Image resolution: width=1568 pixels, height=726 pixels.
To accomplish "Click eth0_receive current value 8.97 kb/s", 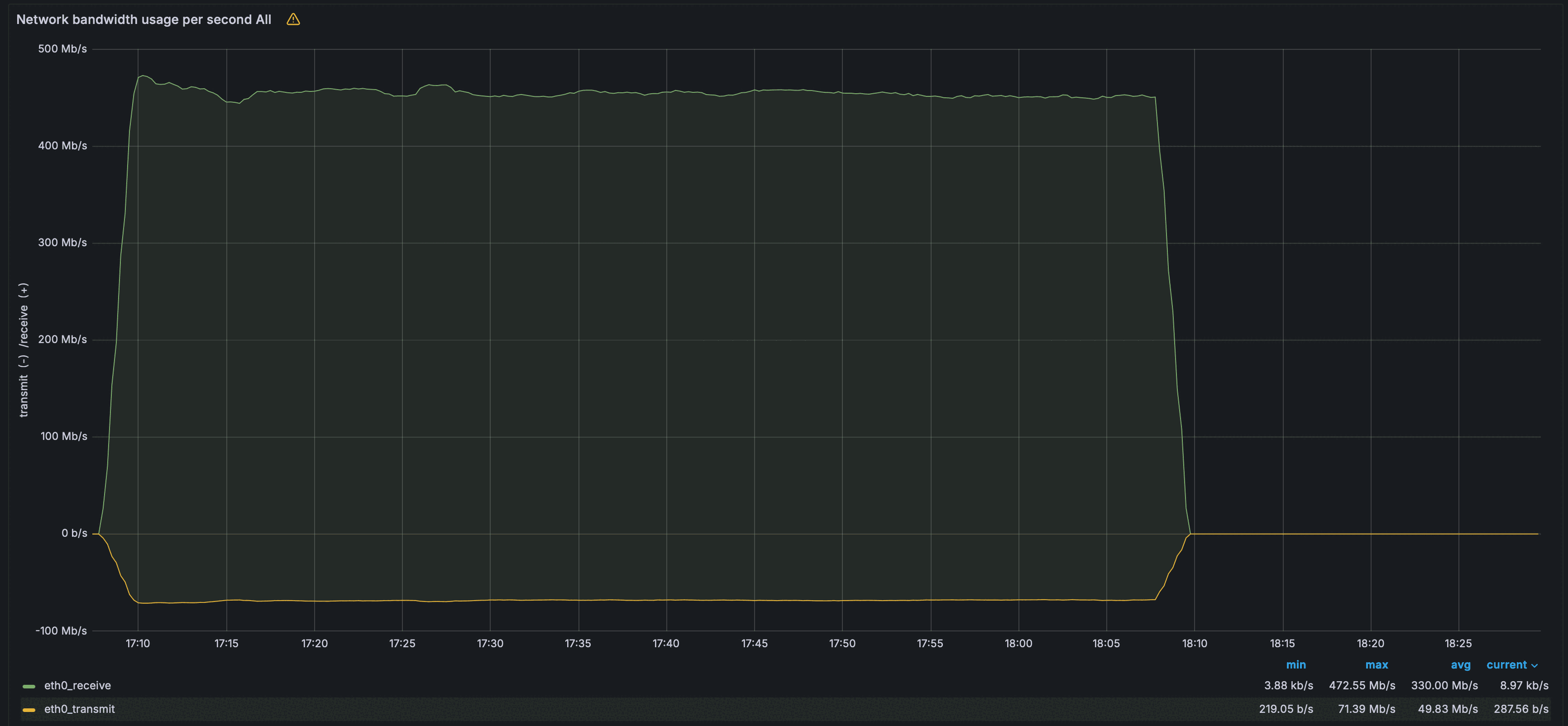I will point(1524,686).
